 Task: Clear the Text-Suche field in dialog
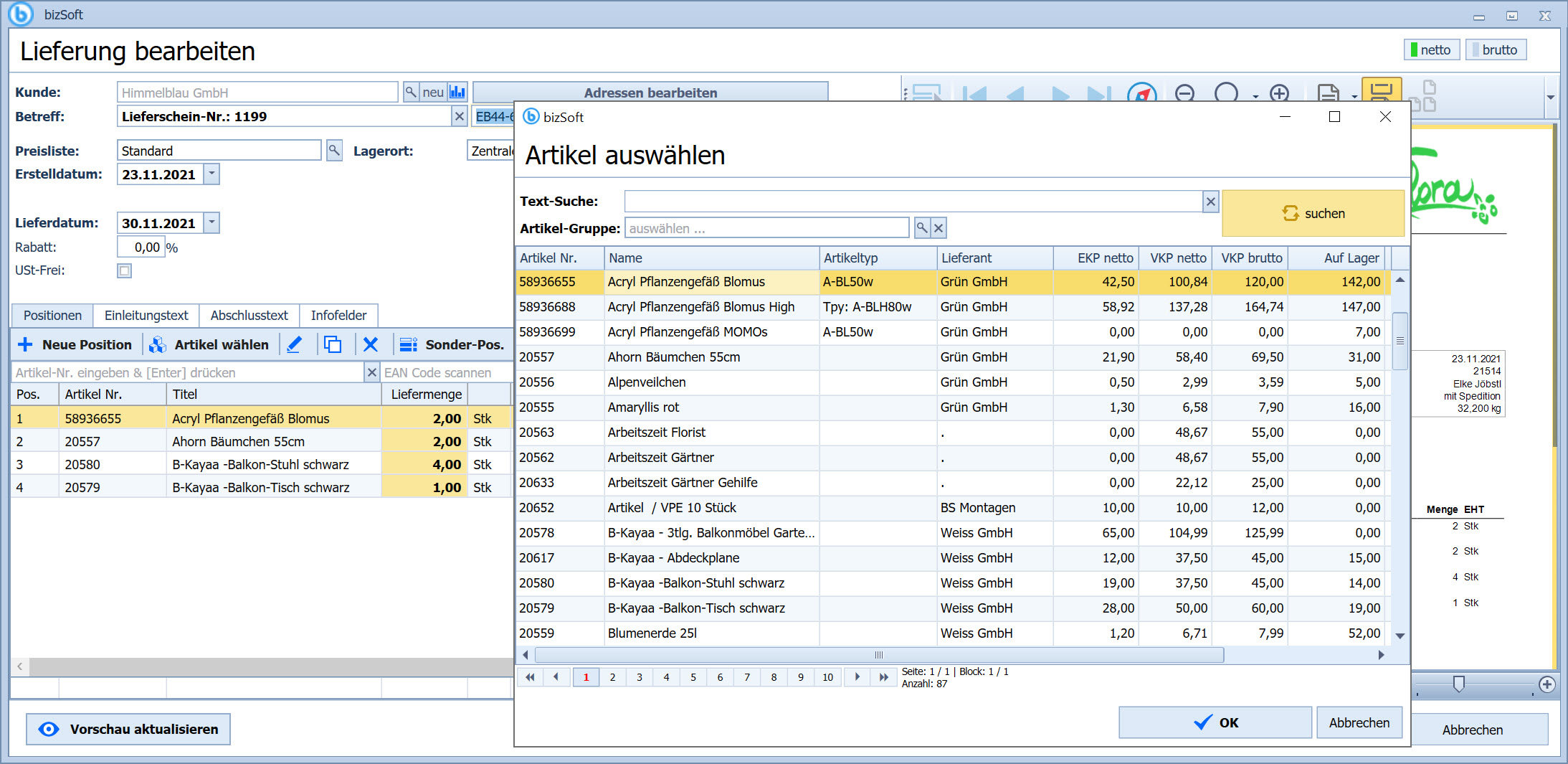[x=1210, y=202]
